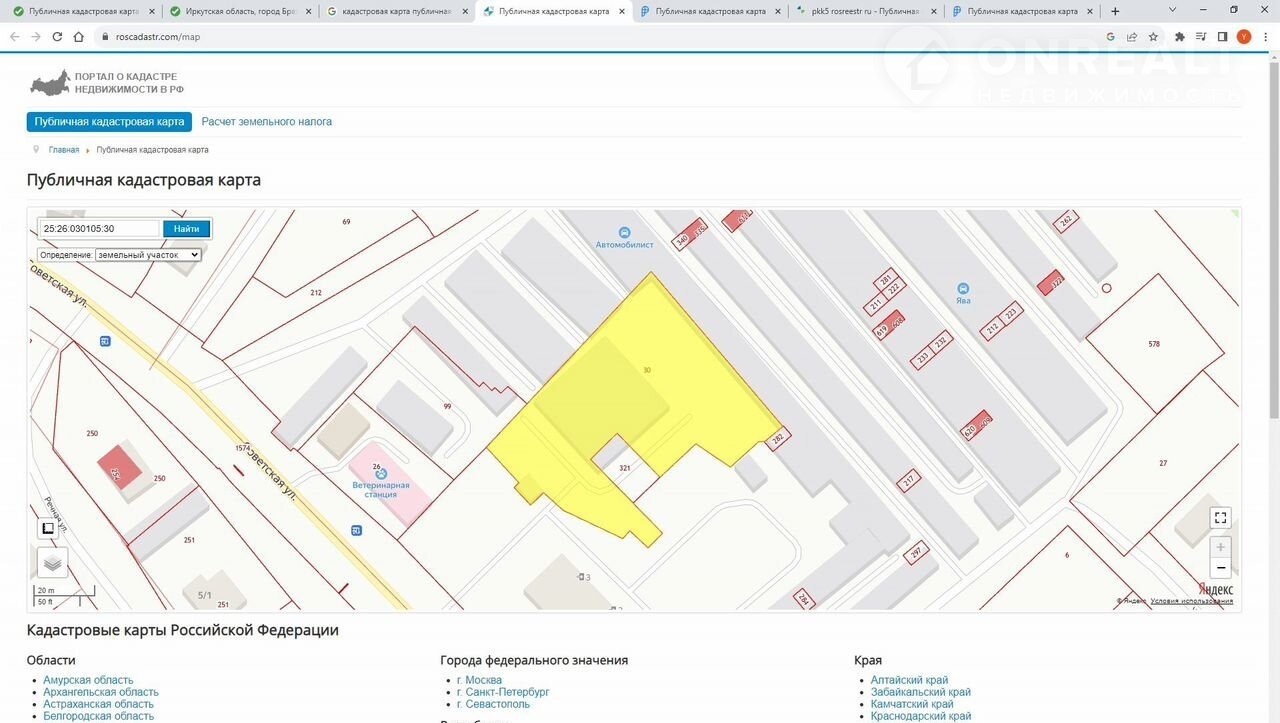
Task: Zoom in the map with plus button
Action: (x=1220, y=547)
